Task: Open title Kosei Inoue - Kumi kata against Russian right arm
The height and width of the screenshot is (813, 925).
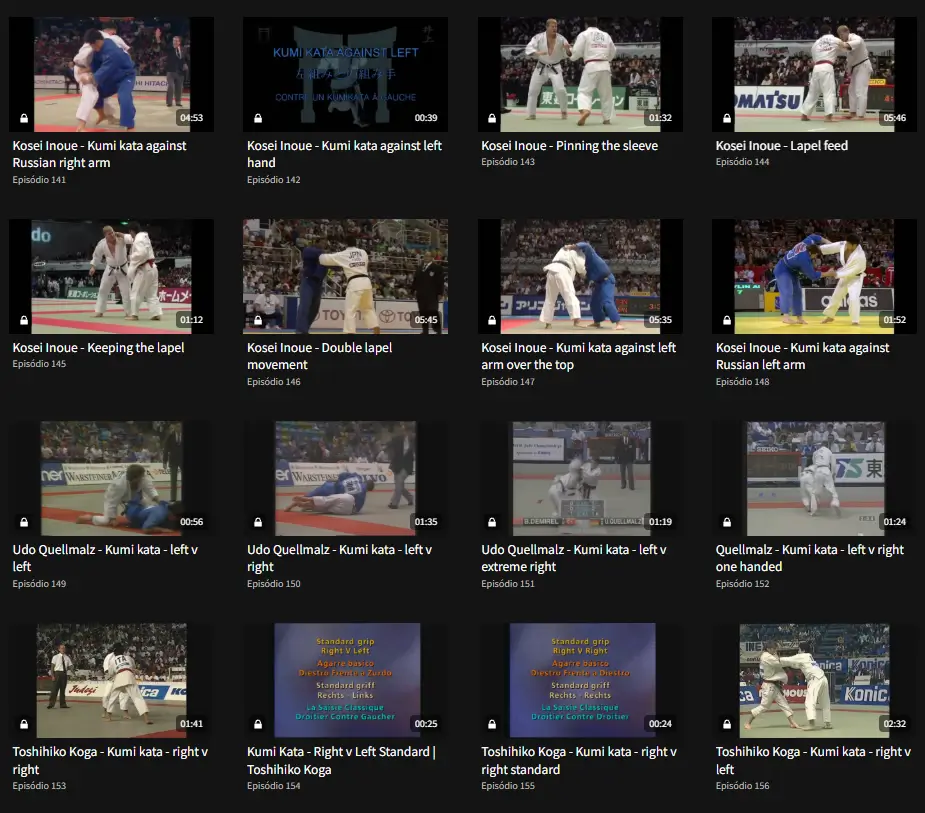Action: (99, 154)
